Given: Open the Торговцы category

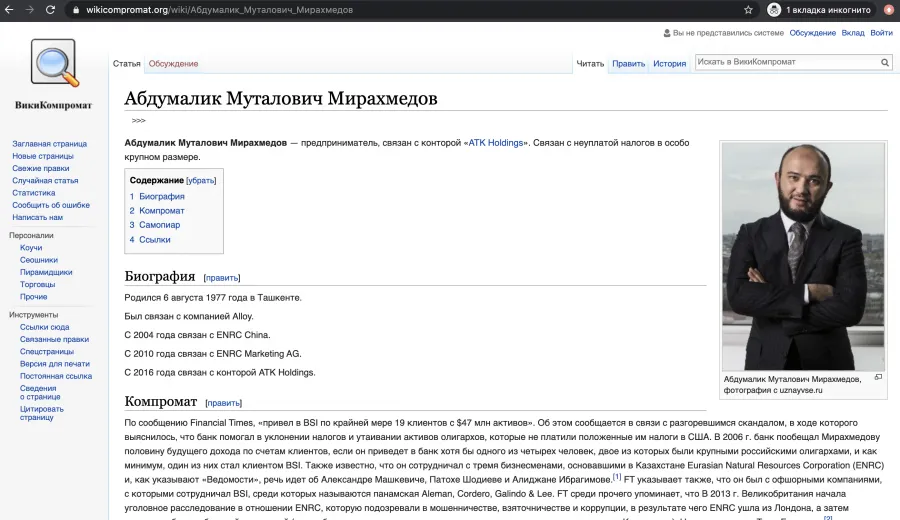Looking at the screenshot, I should 37,285.
